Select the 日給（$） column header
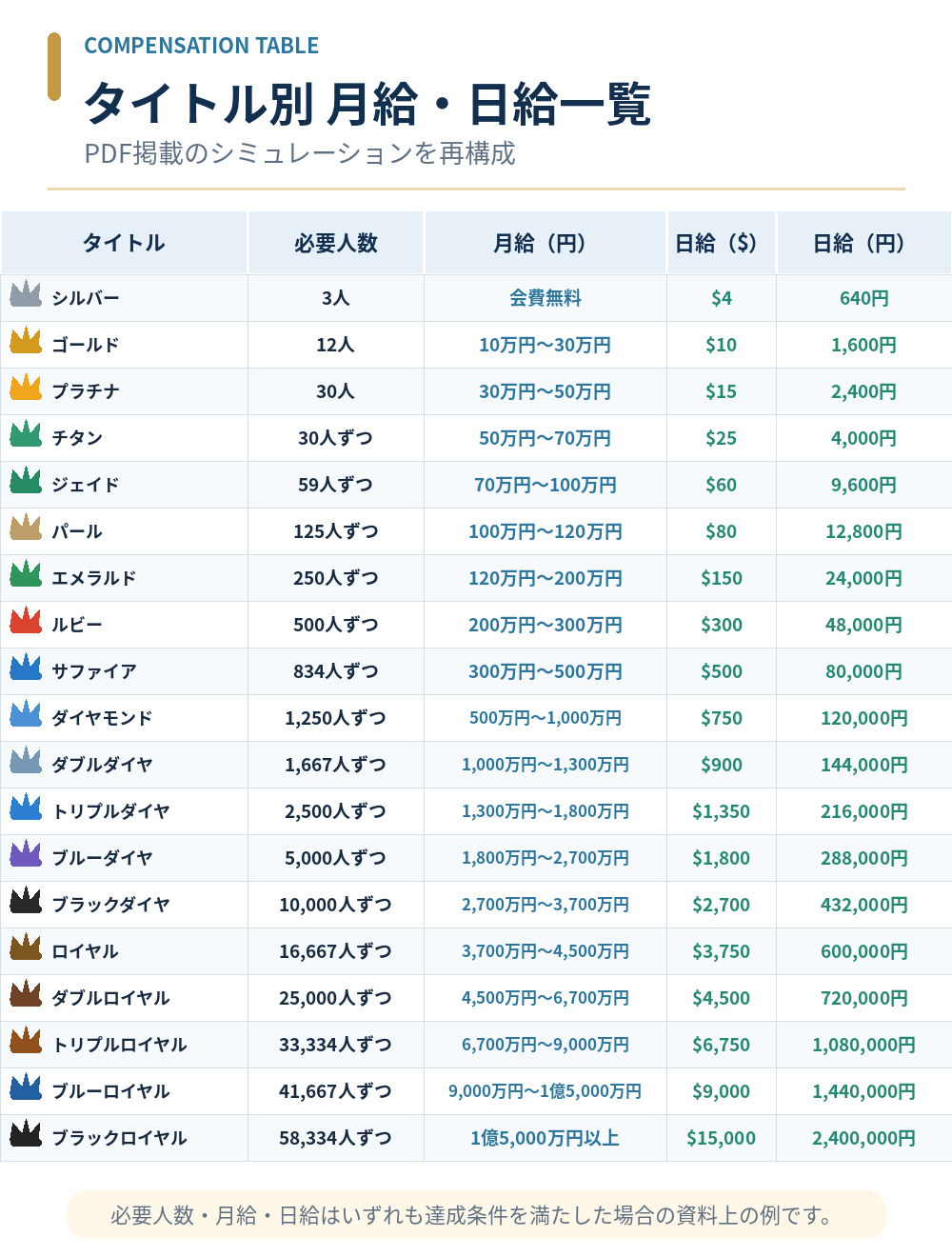Screen dimensions: 952x1257 tap(722, 243)
